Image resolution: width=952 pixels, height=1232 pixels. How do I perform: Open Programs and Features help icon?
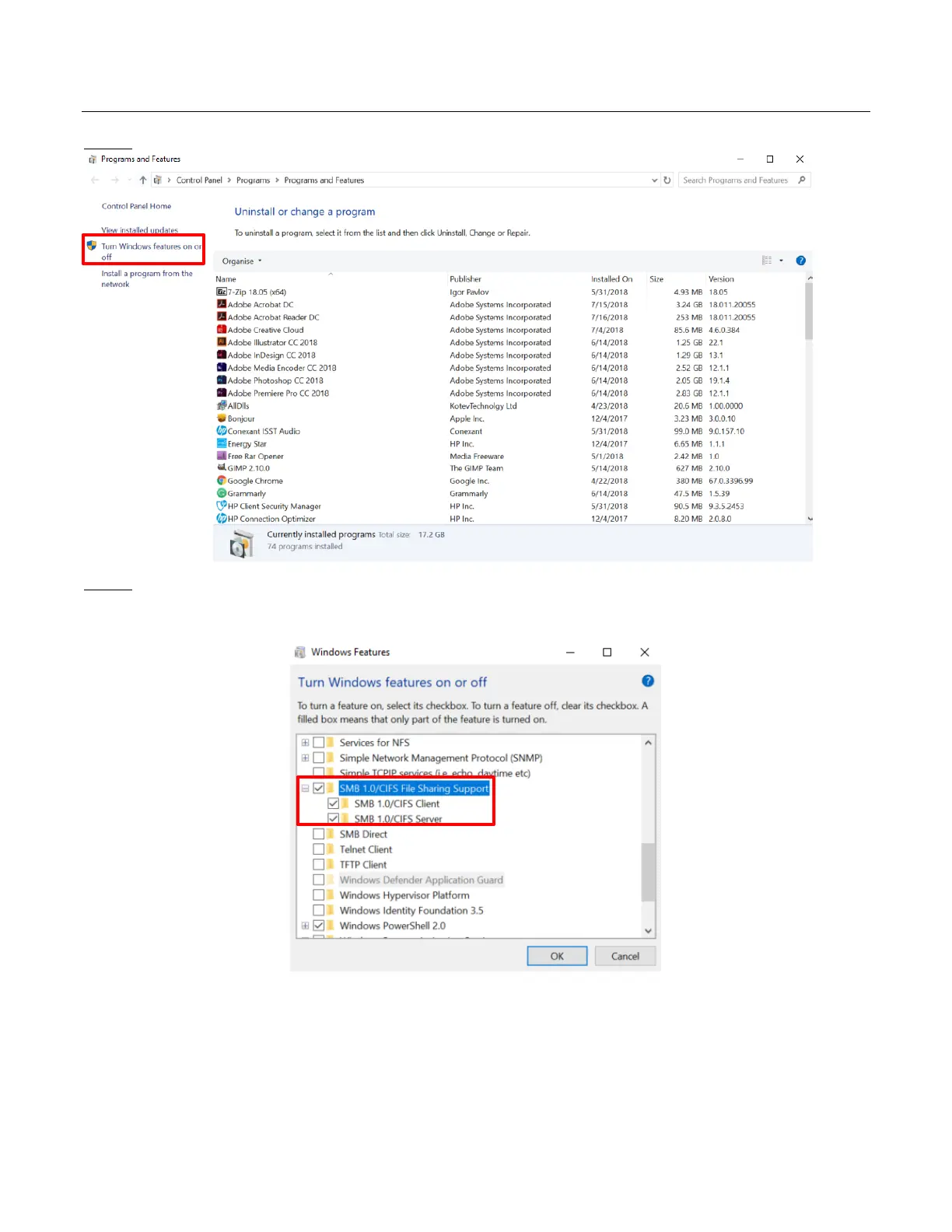800,261
